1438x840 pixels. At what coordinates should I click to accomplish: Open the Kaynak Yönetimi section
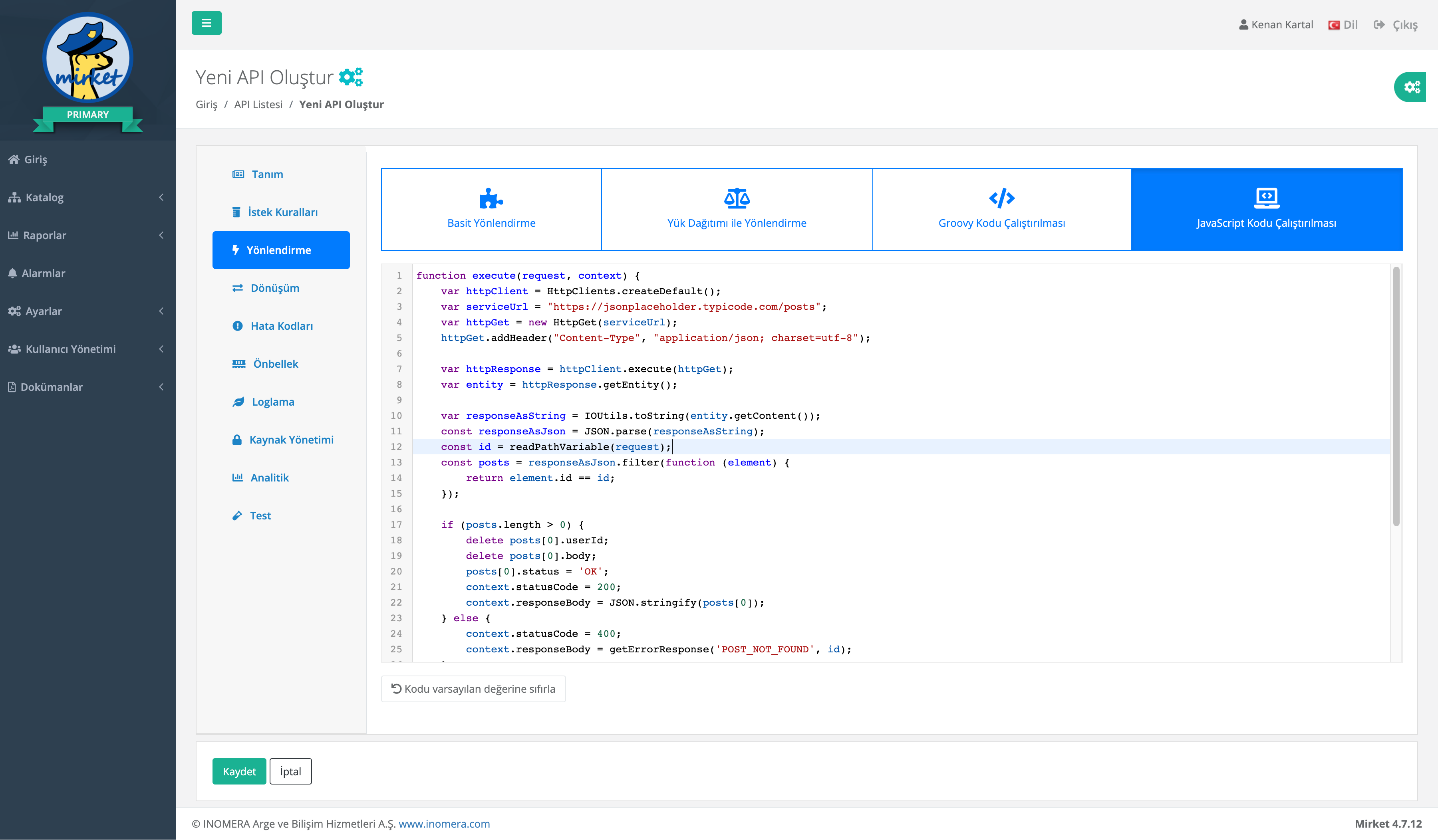[x=281, y=440]
